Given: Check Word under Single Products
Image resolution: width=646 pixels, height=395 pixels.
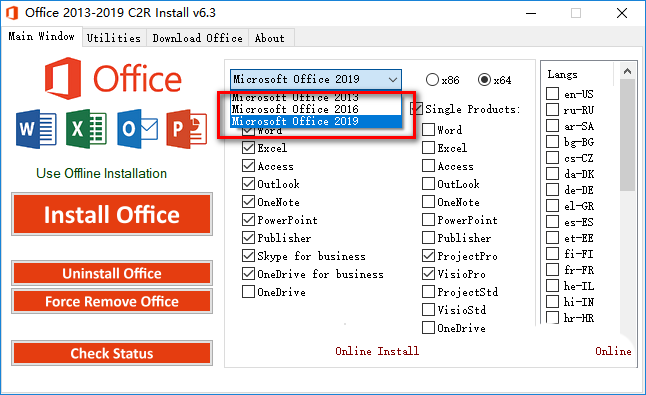Looking at the screenshot, I should click(428, 129).
